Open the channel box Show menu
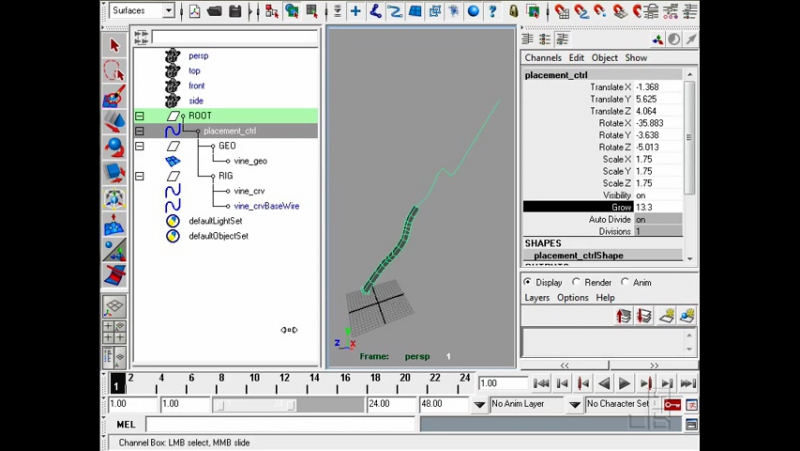The width and height of the screenshot is (800, 451). tap(636, 58)
